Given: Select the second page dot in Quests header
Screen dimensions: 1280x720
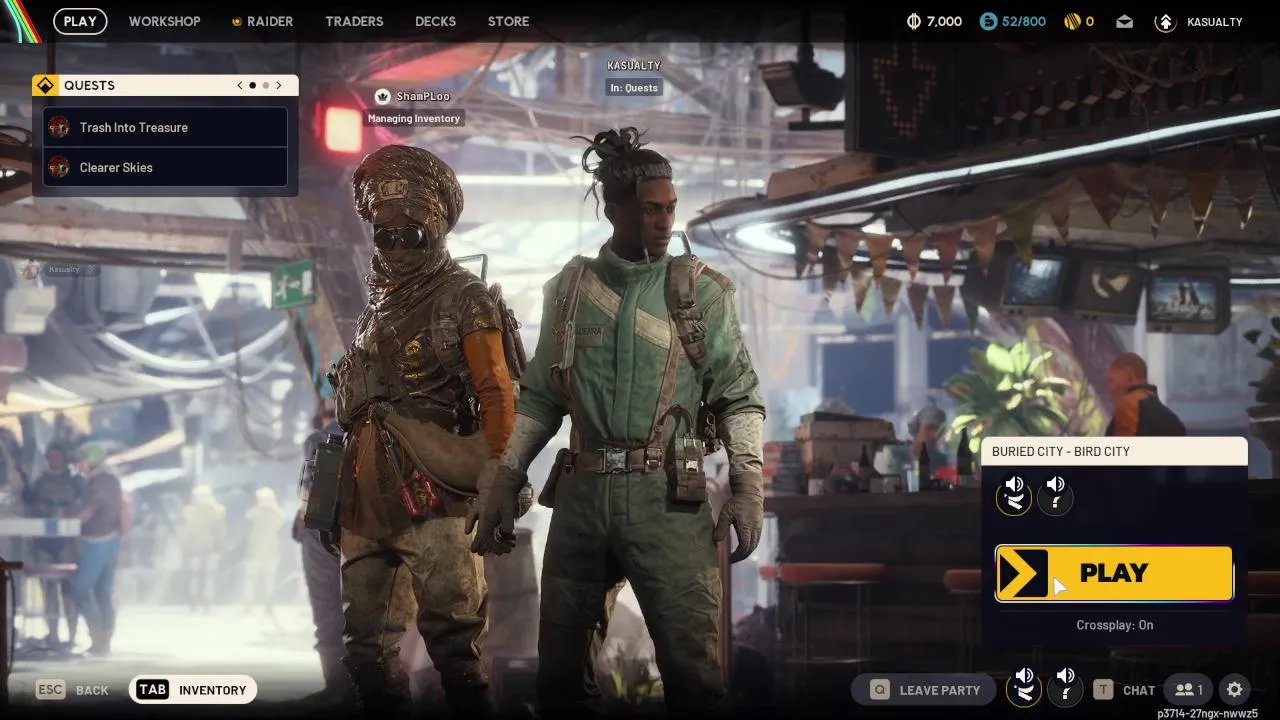Looking at the screenshot, I should 266,85.
